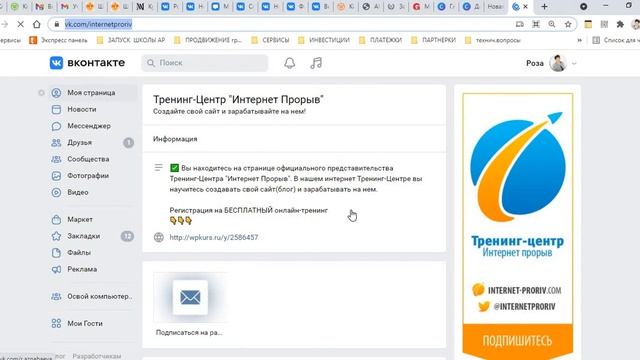Open 'ПАРТНЕРКИ' bookmarks folder
This screenshot has height=360, width=640.
[433, 40]
